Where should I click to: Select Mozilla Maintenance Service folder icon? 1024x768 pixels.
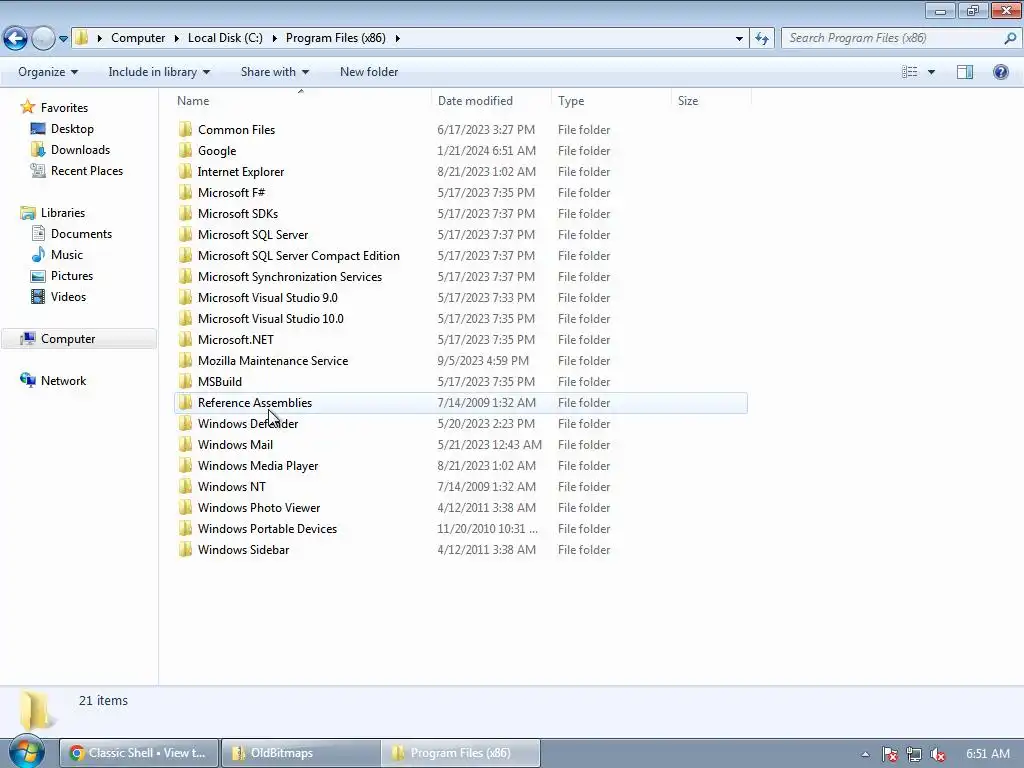tap(185, 360)
